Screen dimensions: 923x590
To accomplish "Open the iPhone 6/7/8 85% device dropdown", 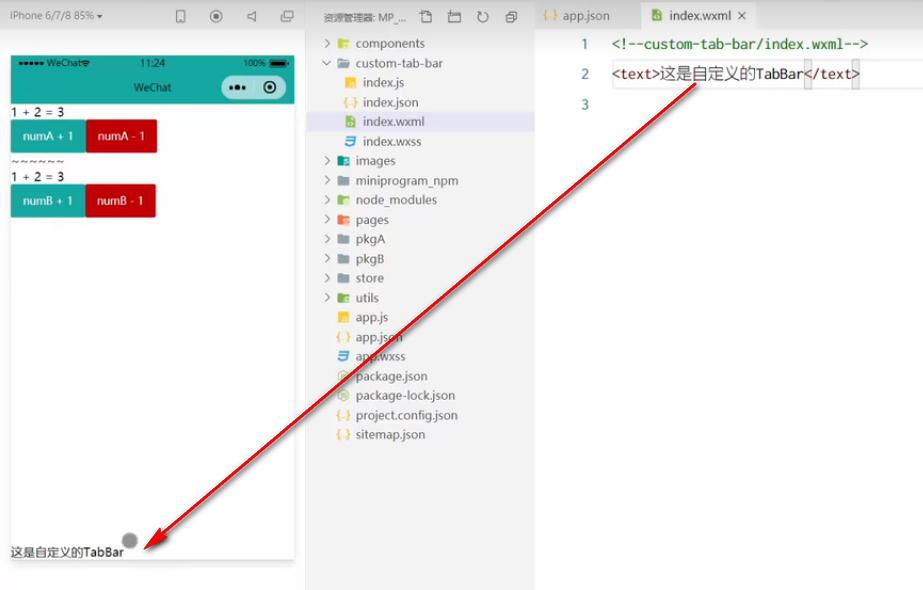I will click(x=56, y=16).
